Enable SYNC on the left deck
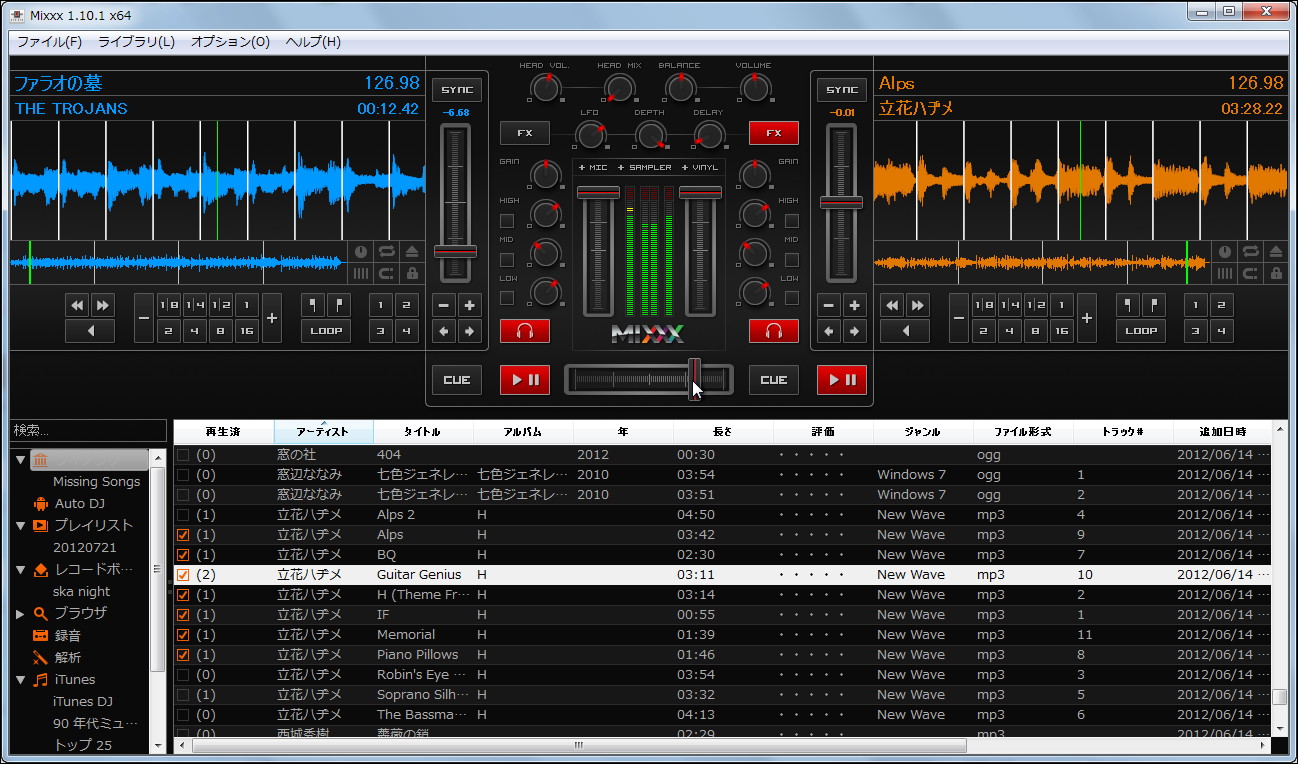The image size is (1298, 764). coord(457,89)
